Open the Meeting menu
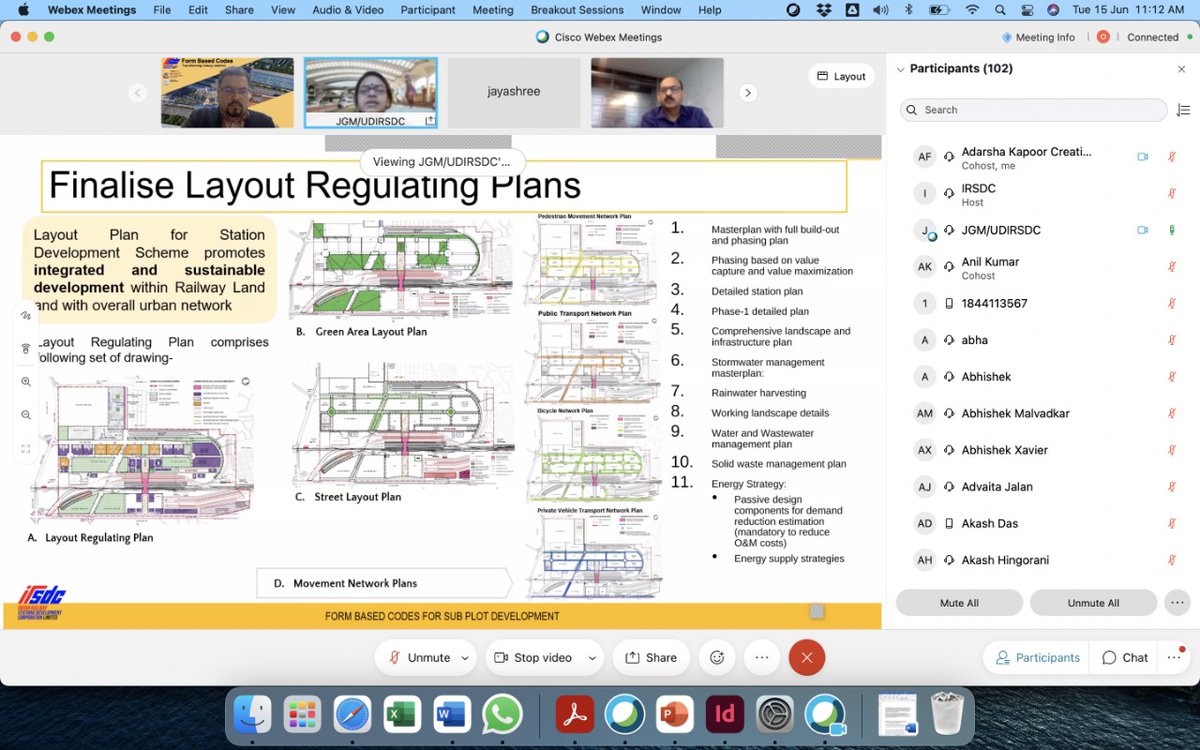Image resolution: width=1200 pixels, height=750 pixels. pyautogui.click(x=493, y=10)
